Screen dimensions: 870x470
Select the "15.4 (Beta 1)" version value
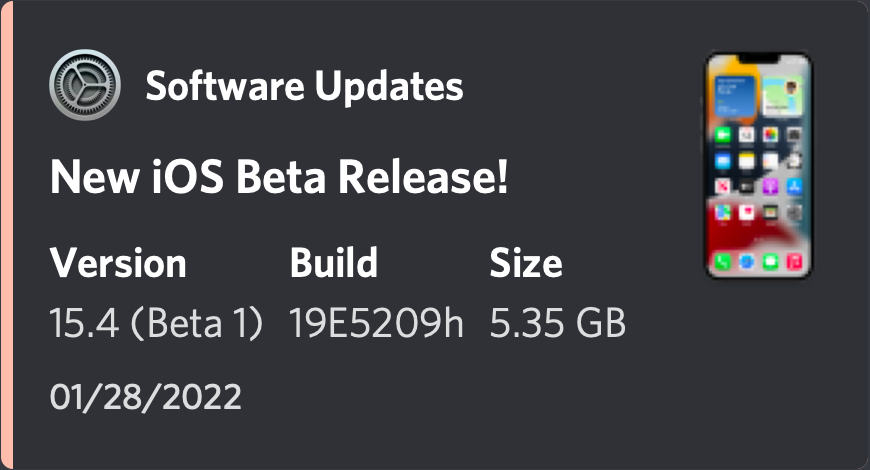(156, 322)
